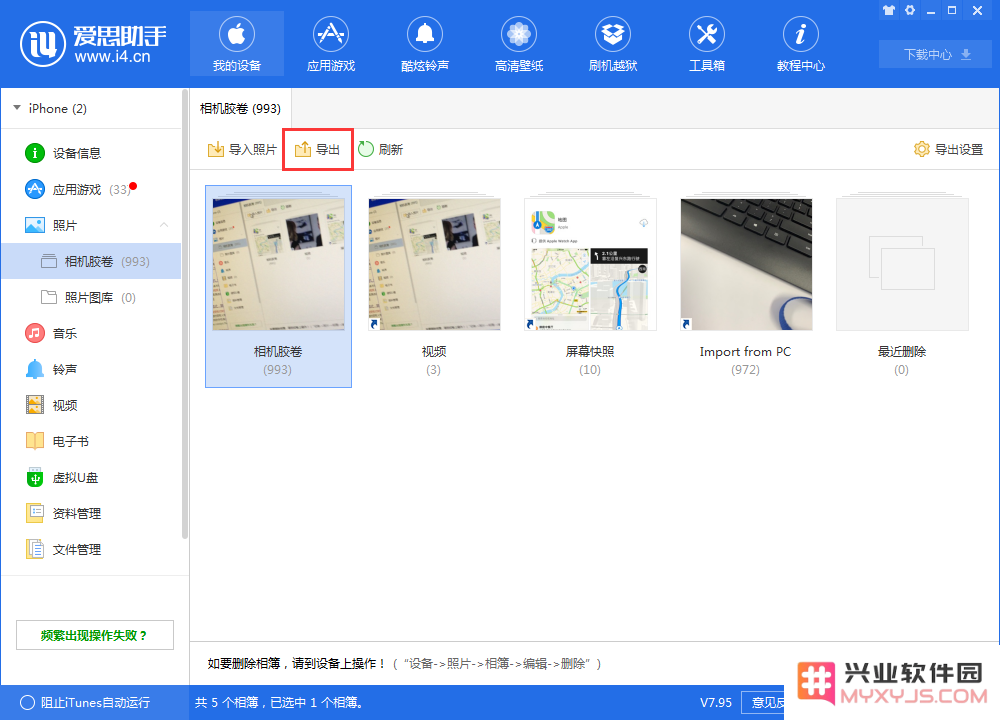Open 下载中心 download button
This screenshot has width=1000, height=720.
[x=935, y=54]
